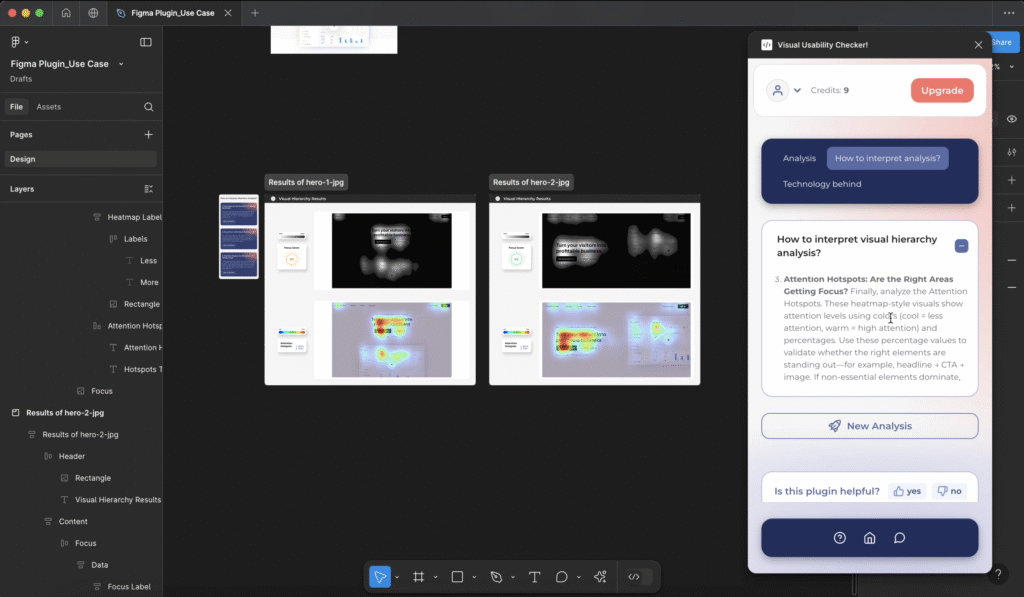Go to the plugin home icon
This screenshot has height=597, width=1024.
pos(869,538)
